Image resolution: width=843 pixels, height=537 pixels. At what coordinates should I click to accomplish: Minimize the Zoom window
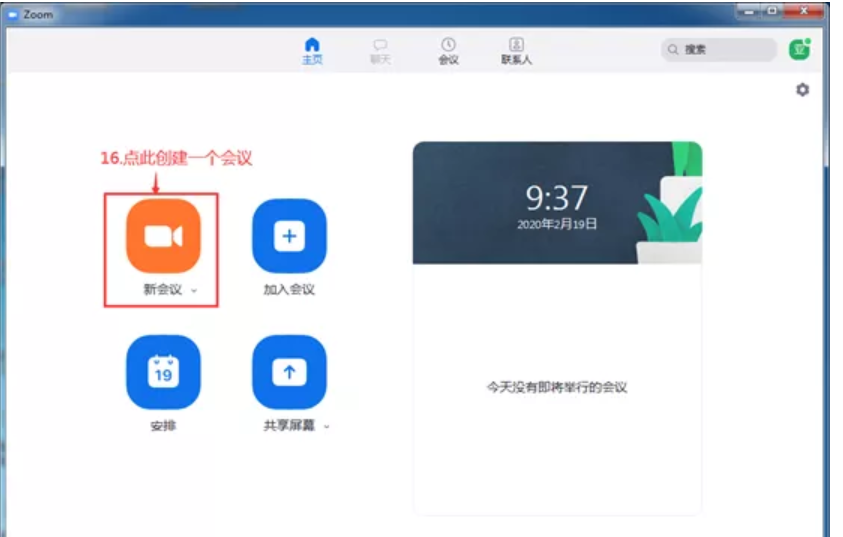click(749, 11)
